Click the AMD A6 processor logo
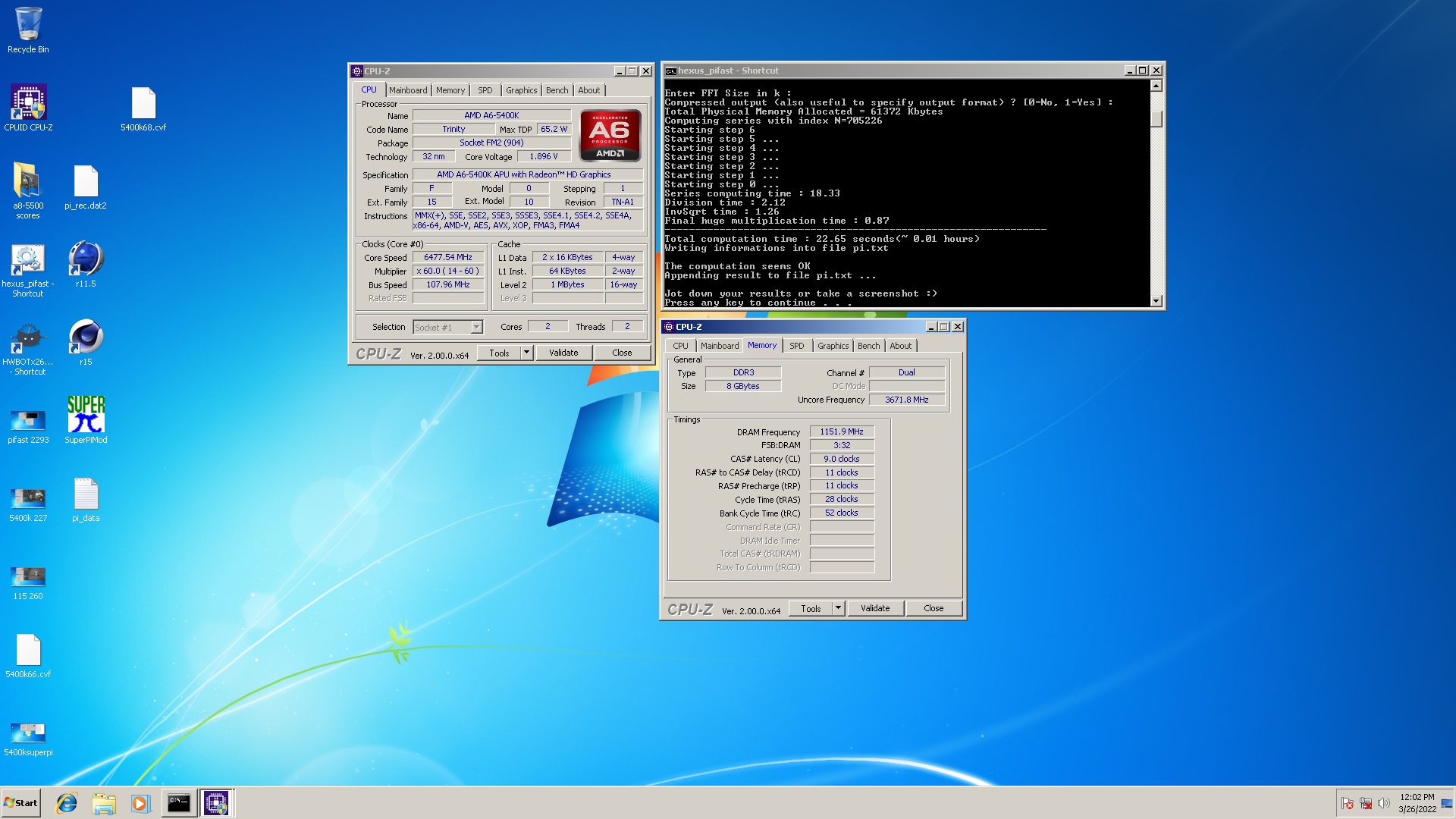The height and width of the screenshot is (819, 1456). [610, 136]
